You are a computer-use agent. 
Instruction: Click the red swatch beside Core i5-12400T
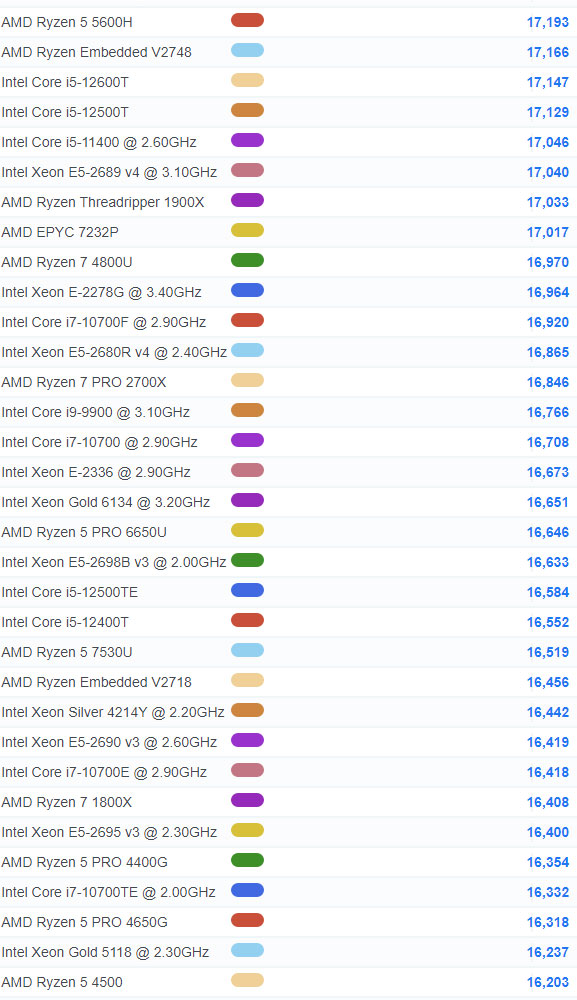pyautogui.click(x=247, y=620)
